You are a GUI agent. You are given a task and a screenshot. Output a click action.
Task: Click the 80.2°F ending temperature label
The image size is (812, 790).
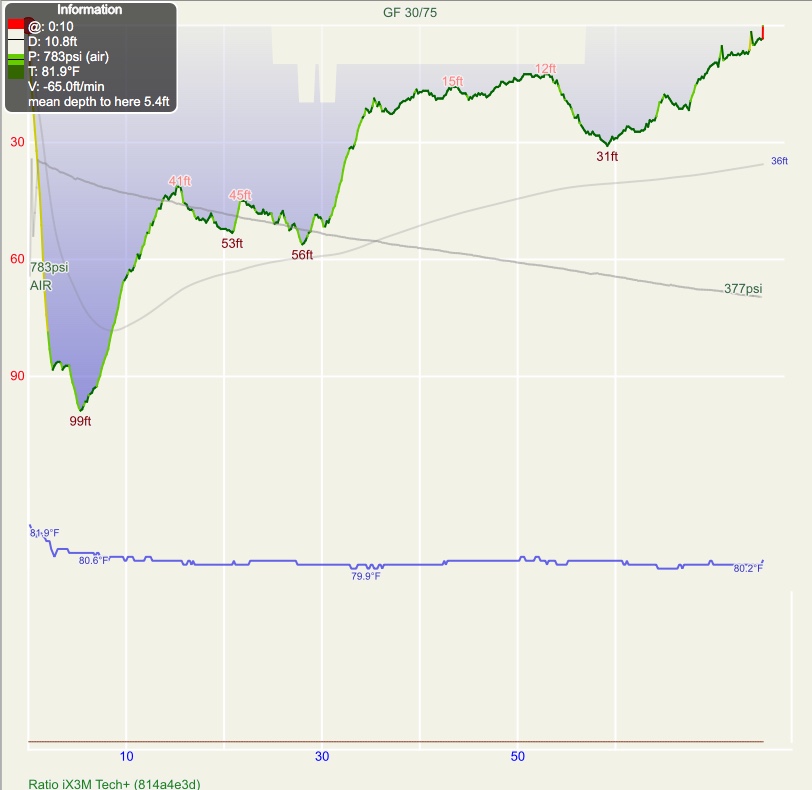coord(748,568)
